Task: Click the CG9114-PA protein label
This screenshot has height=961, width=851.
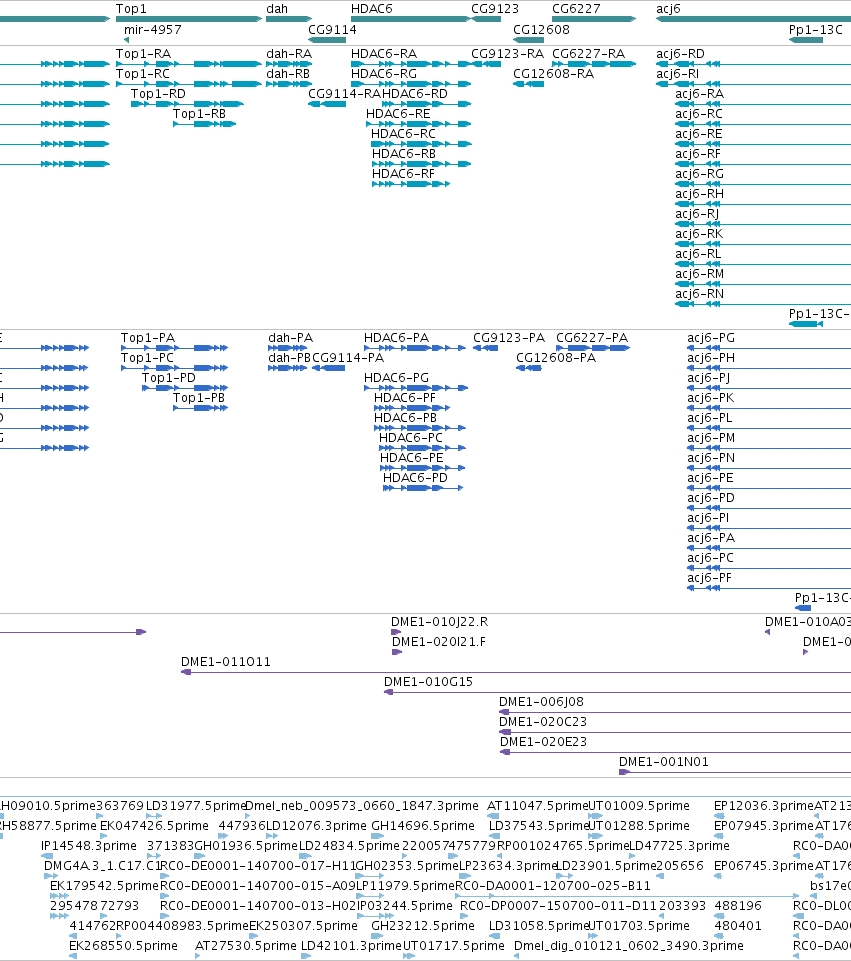Action: tap(348, 357)
